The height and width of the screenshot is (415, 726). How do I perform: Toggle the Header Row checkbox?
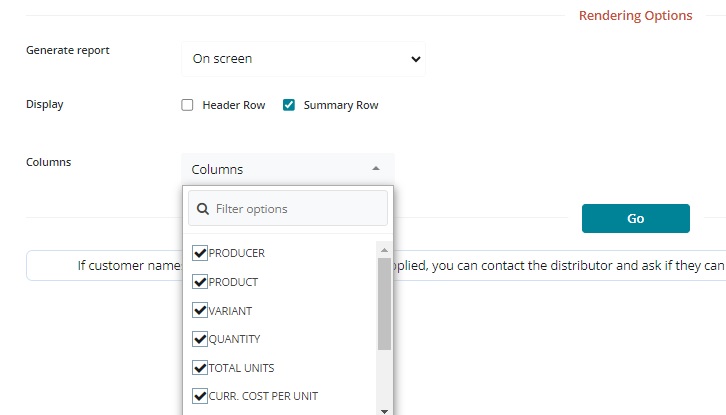pos(187,105)
